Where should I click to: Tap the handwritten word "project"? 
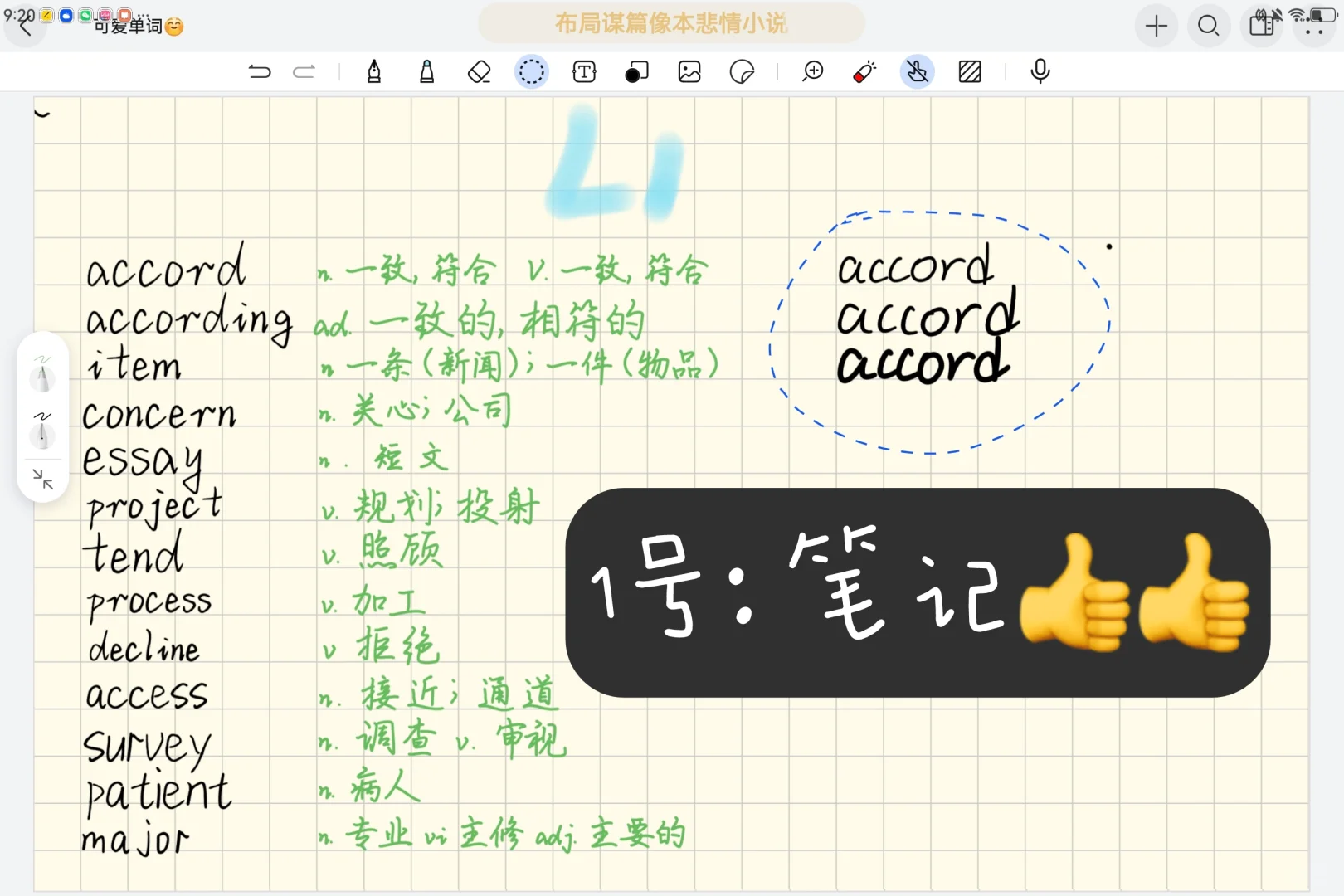154,508
